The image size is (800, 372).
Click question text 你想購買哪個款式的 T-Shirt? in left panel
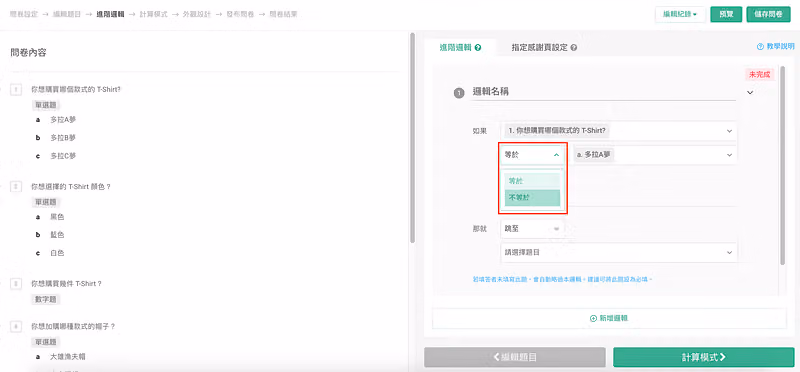(x=76, y=89)
